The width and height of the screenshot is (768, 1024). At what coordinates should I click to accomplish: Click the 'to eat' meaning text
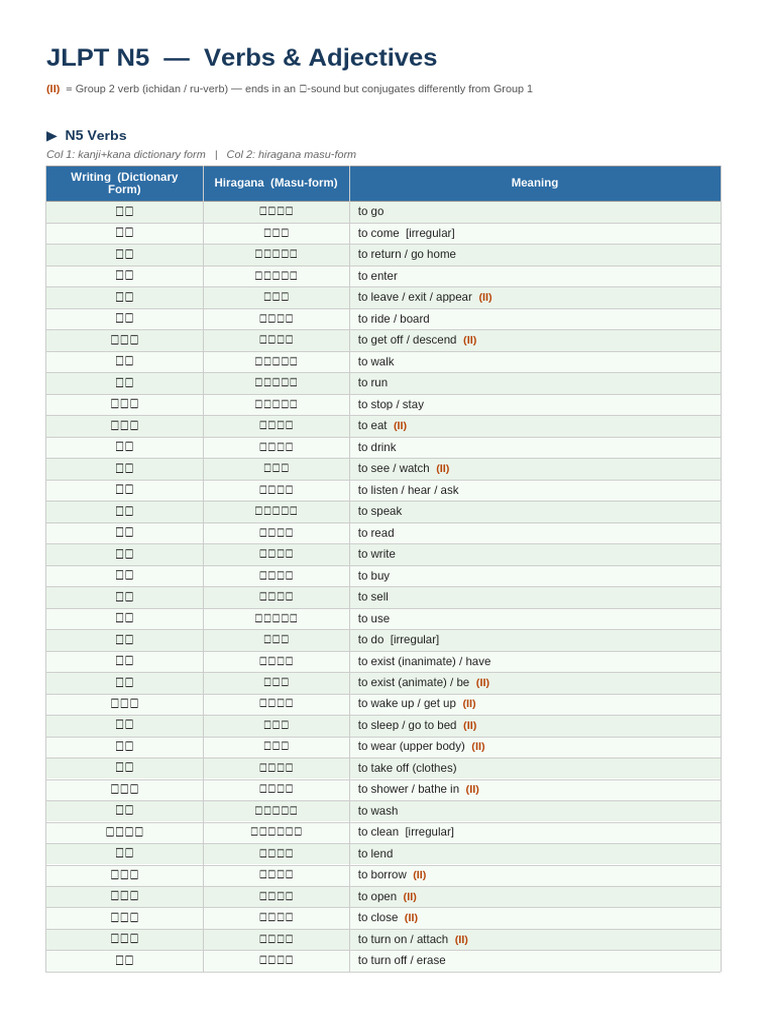click(x=372, y=426)
